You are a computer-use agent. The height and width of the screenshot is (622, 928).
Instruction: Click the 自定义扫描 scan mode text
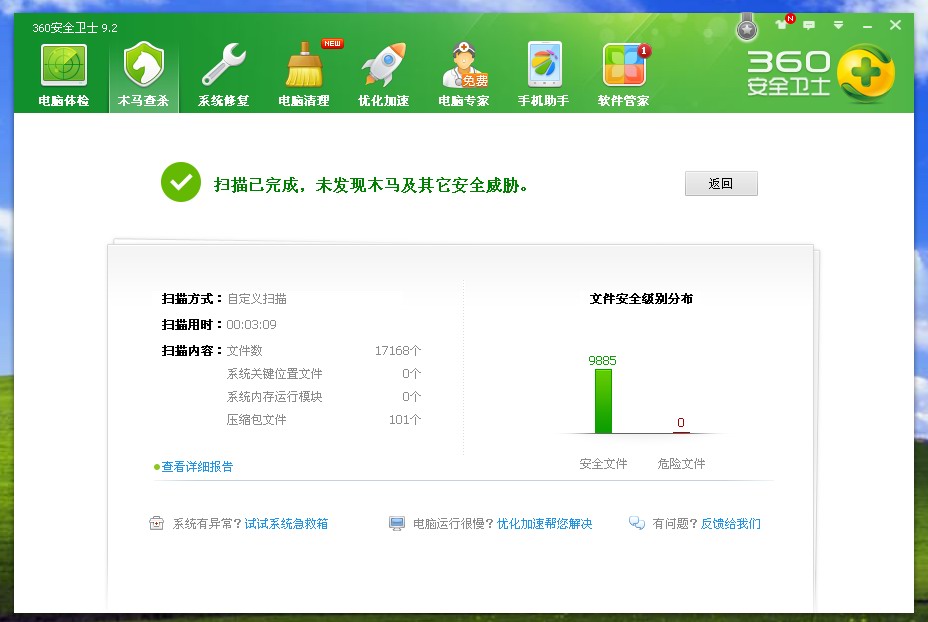(257, 299)
